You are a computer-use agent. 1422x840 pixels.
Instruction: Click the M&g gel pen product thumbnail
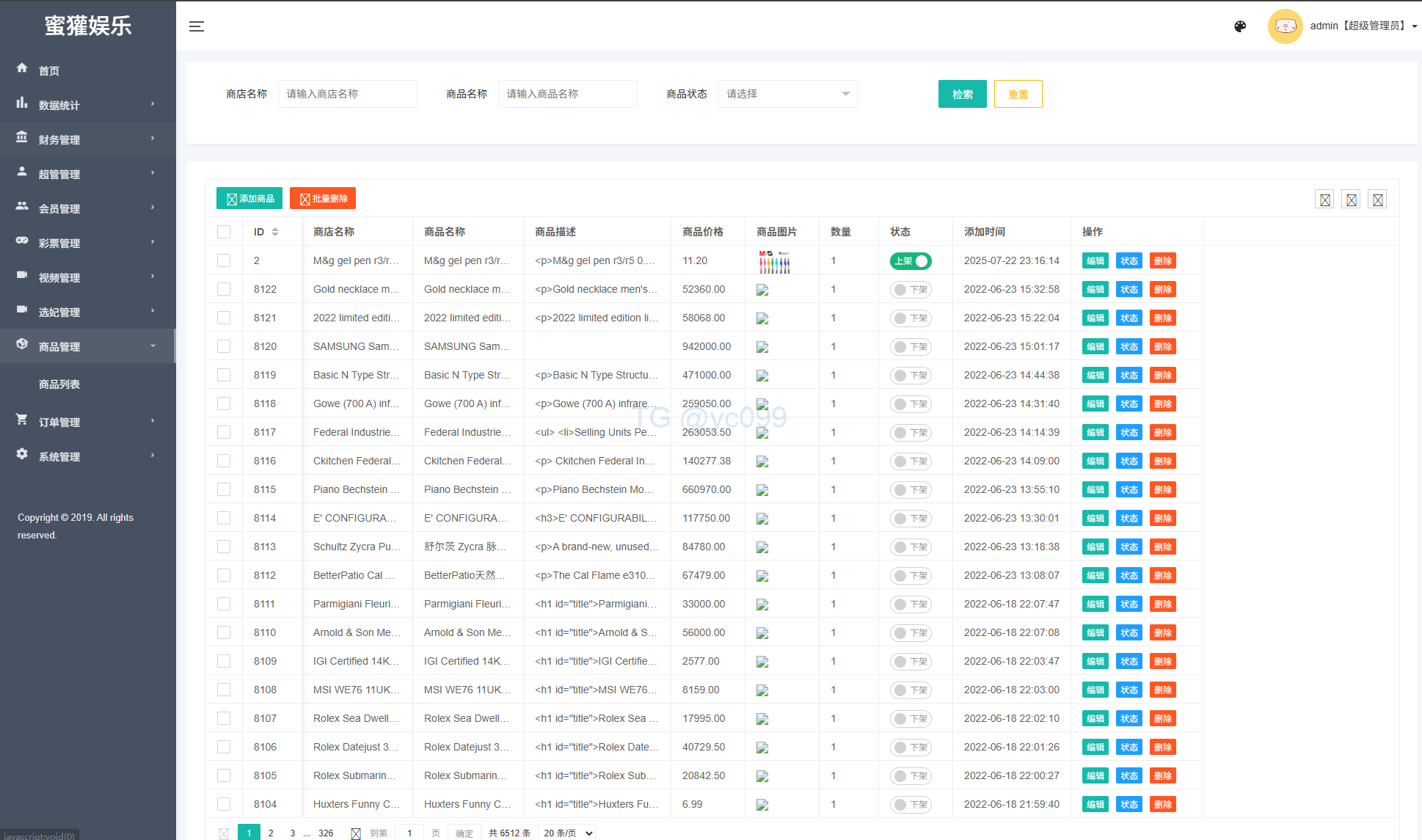774,261
